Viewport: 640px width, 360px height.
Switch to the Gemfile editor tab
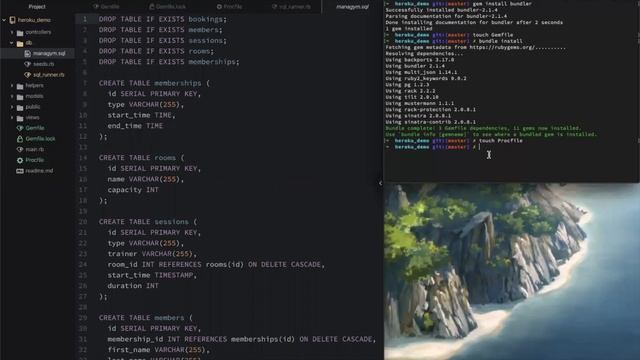[x=106, y=7]
